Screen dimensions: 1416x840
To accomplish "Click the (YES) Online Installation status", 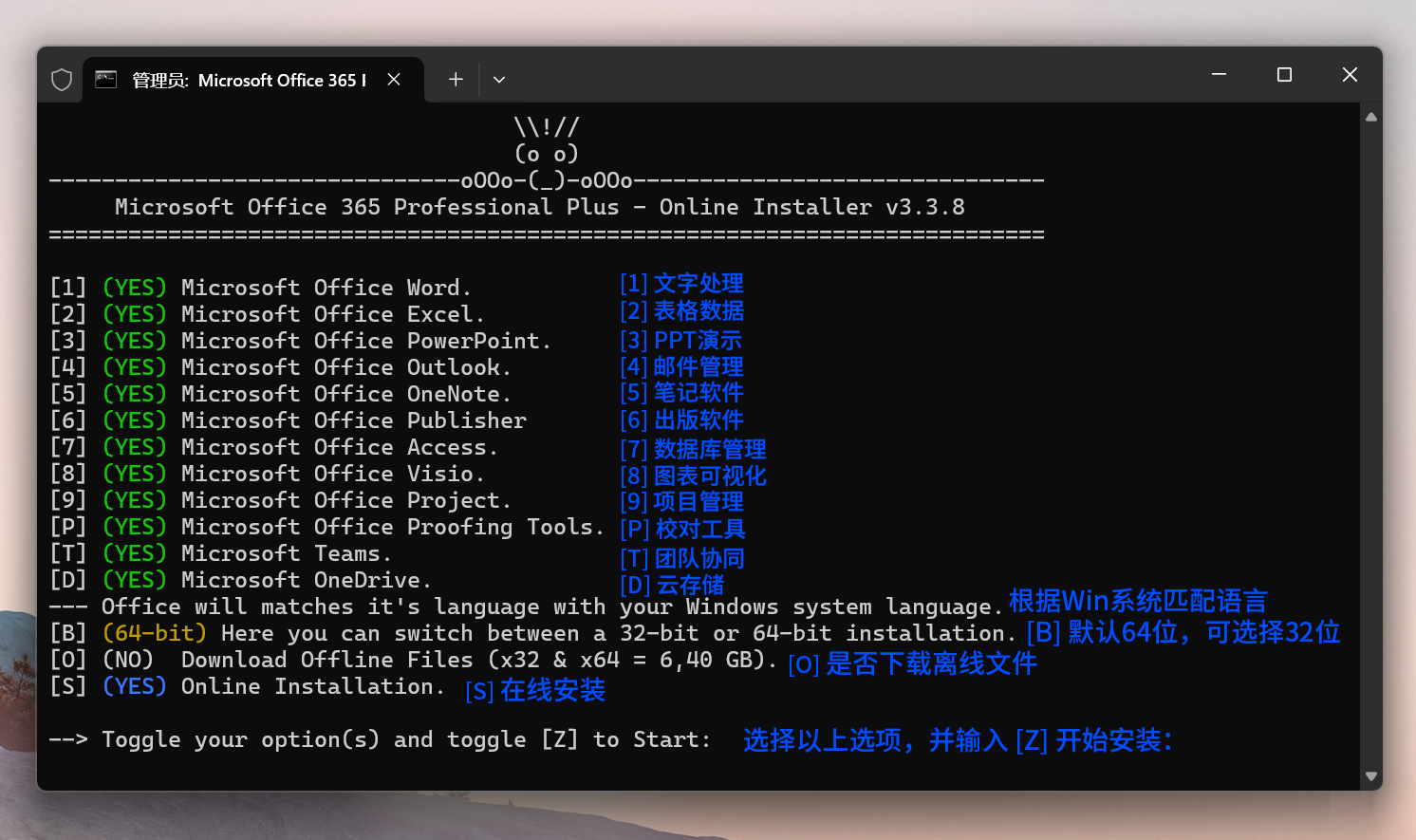I will point(134,686).
